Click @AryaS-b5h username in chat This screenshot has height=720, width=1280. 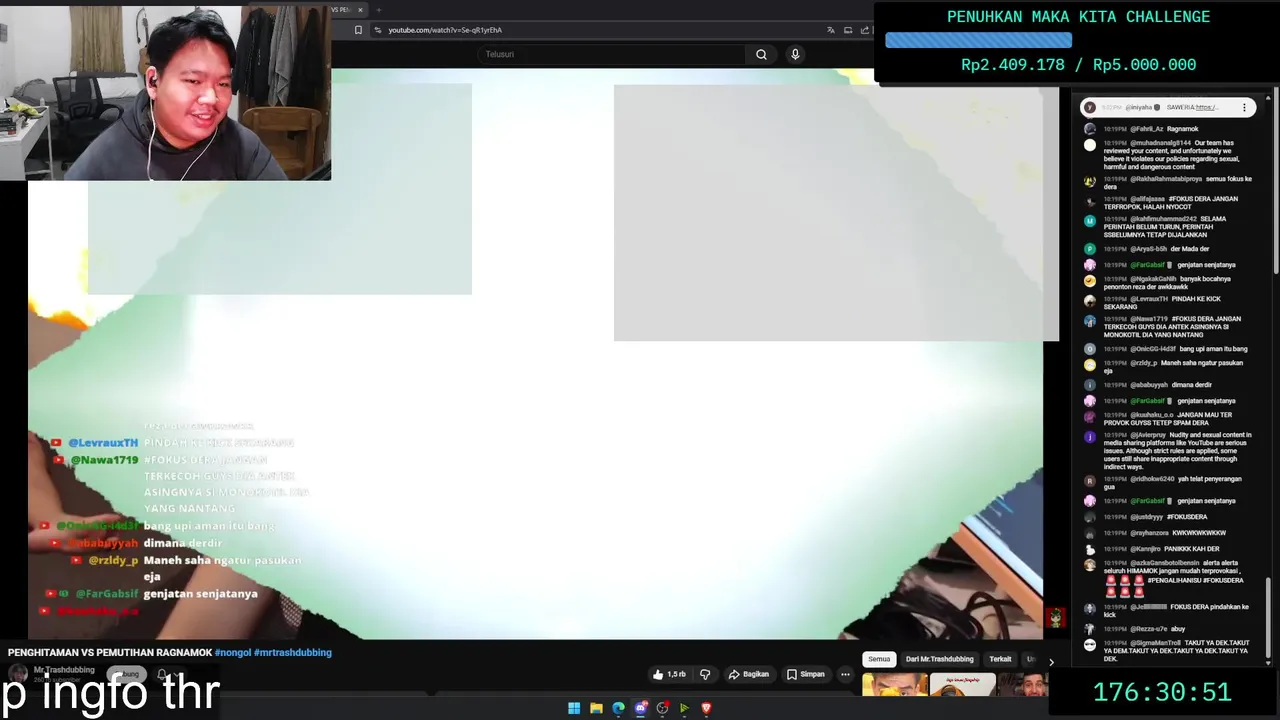coord(1149,249)
